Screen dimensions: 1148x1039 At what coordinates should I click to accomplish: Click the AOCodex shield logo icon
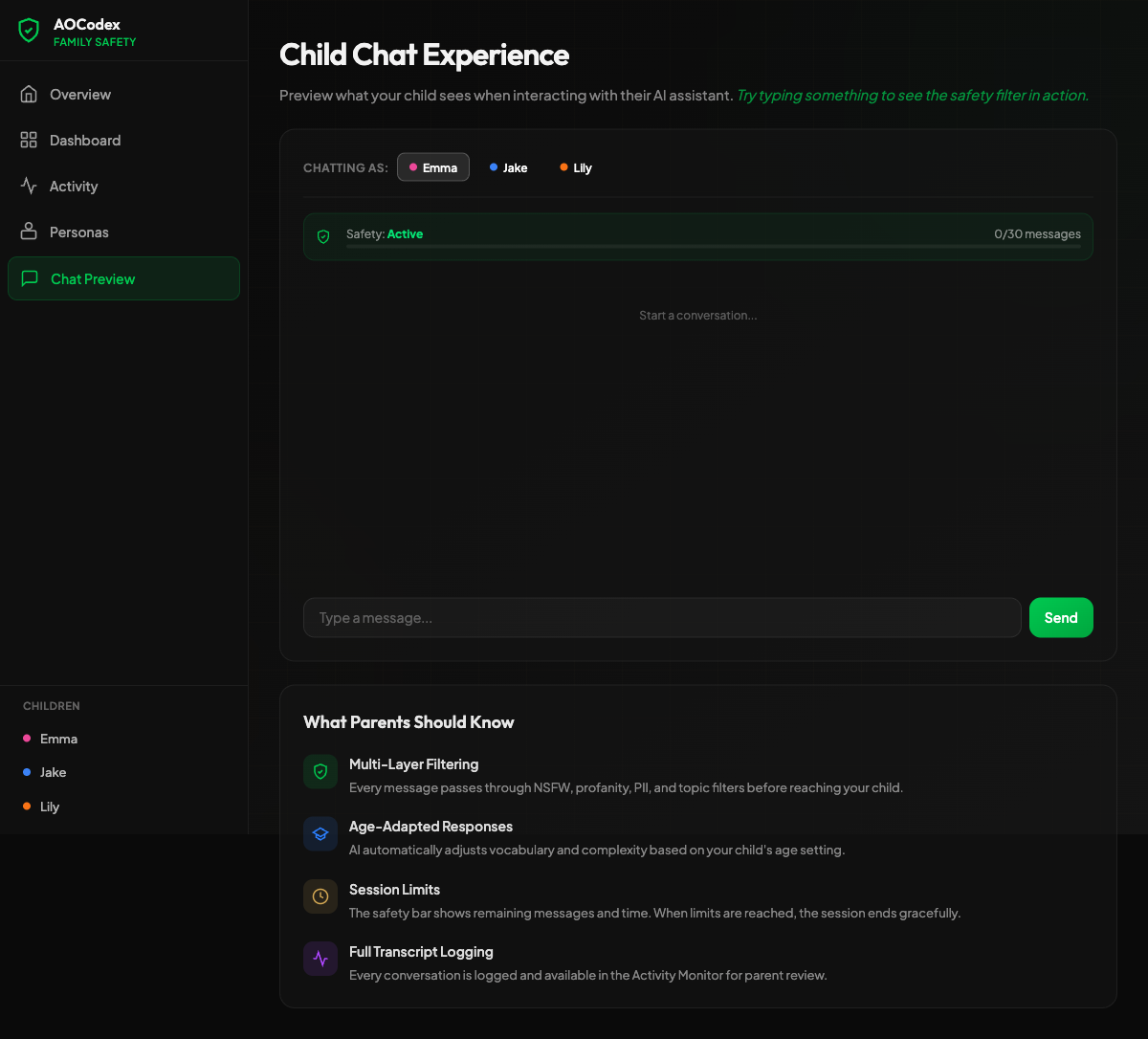coord(29,31)
